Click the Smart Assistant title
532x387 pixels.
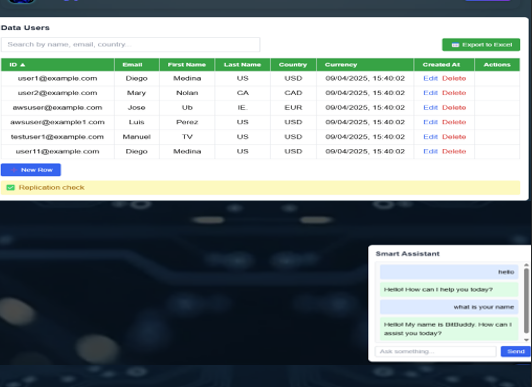coord(407,254)
